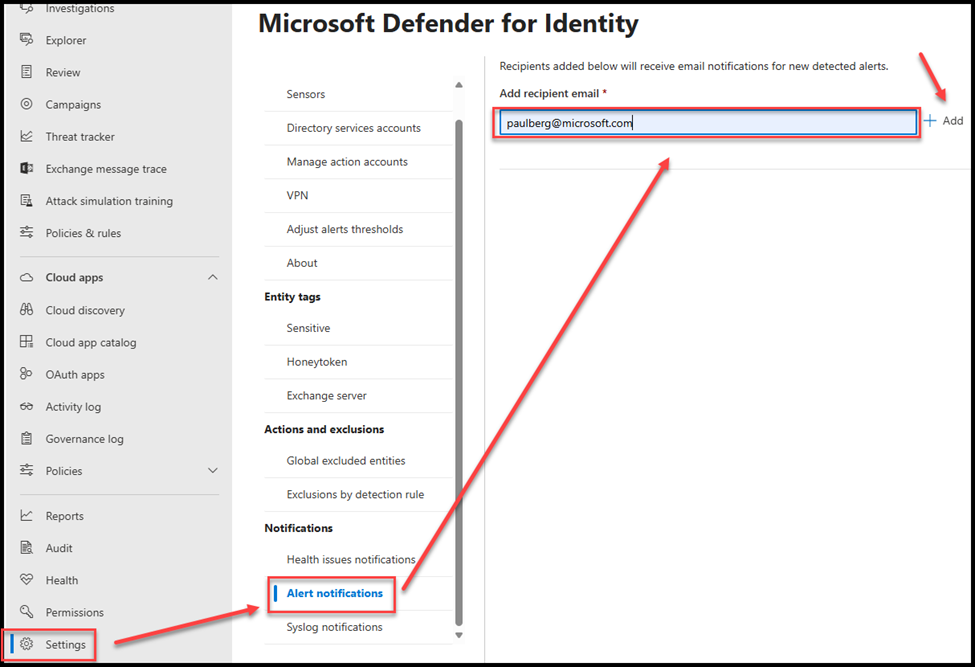Open Health issues notifications page
This screenshot has height=667, width=975.
pos(351,559)
